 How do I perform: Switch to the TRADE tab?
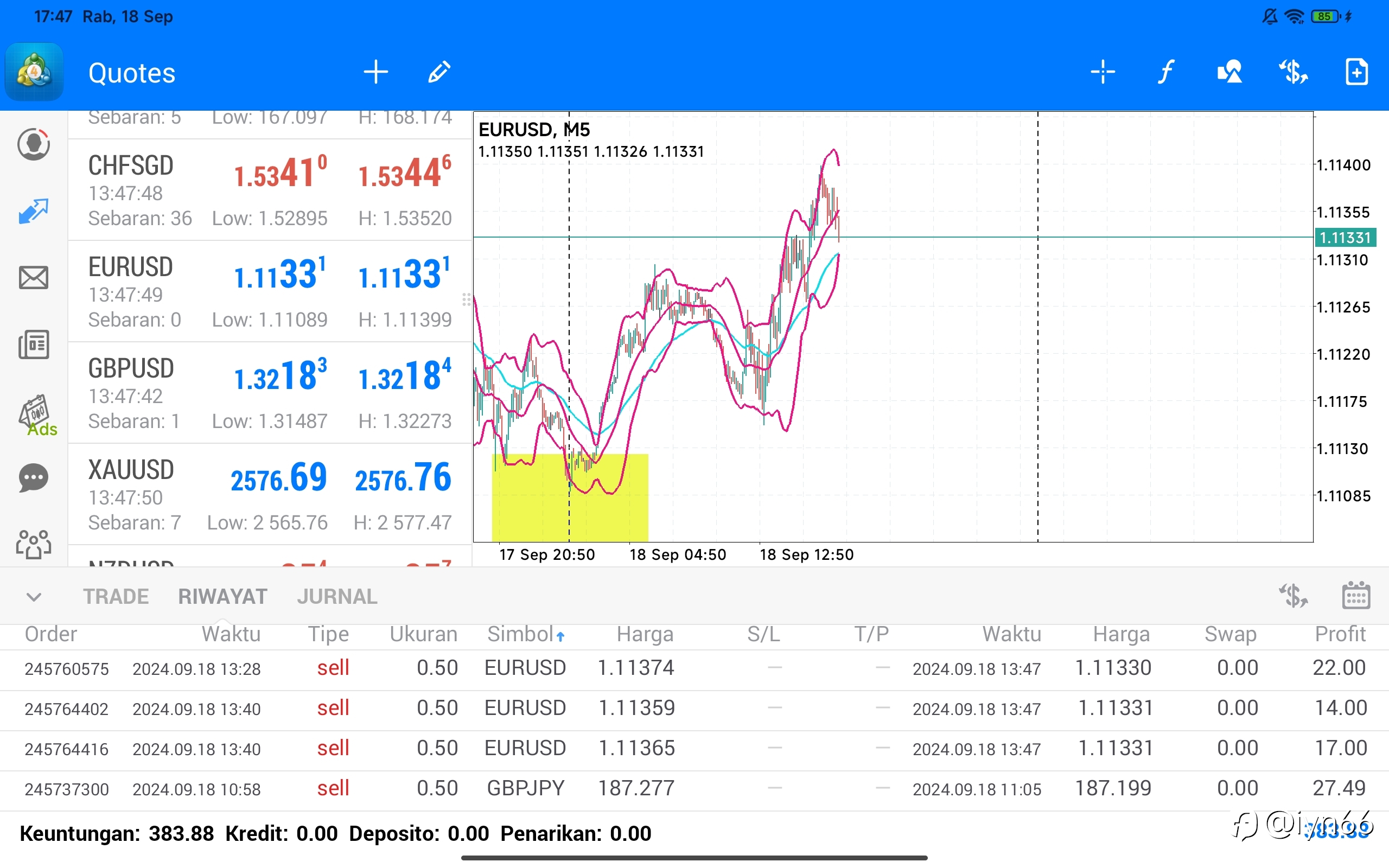click(x=116, y=597)
